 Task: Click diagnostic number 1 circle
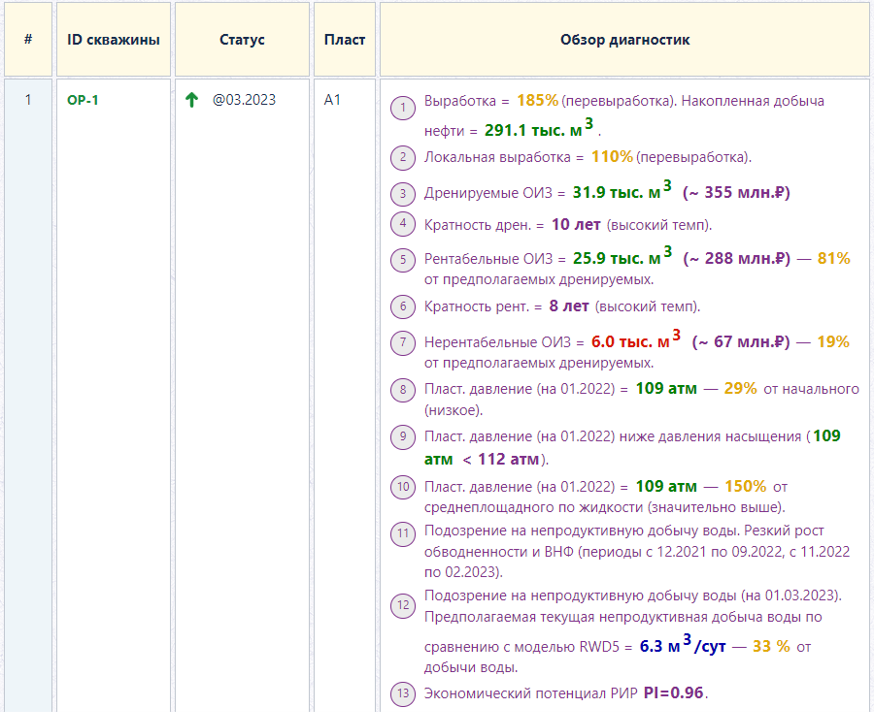[402, 108]
